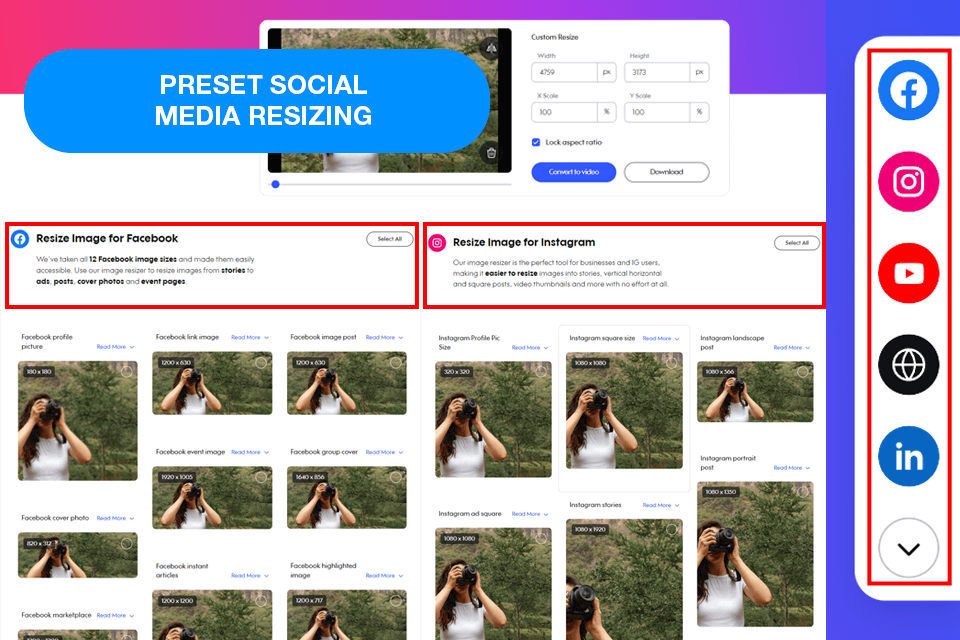
Task: Expand Read More for Facebook highlighted image
Action: tap(384, 576)
